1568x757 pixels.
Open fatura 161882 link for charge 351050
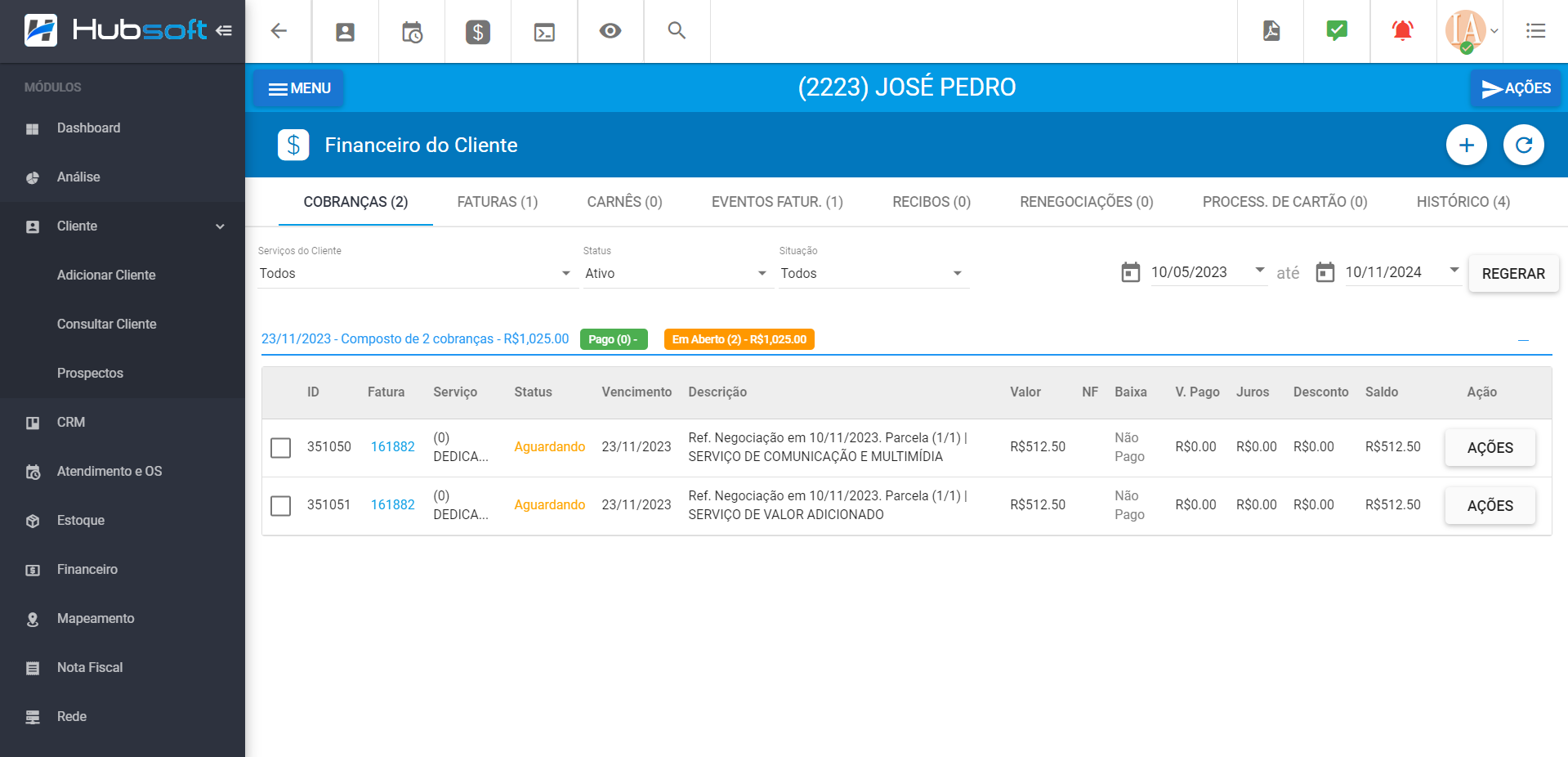point(393,447)
